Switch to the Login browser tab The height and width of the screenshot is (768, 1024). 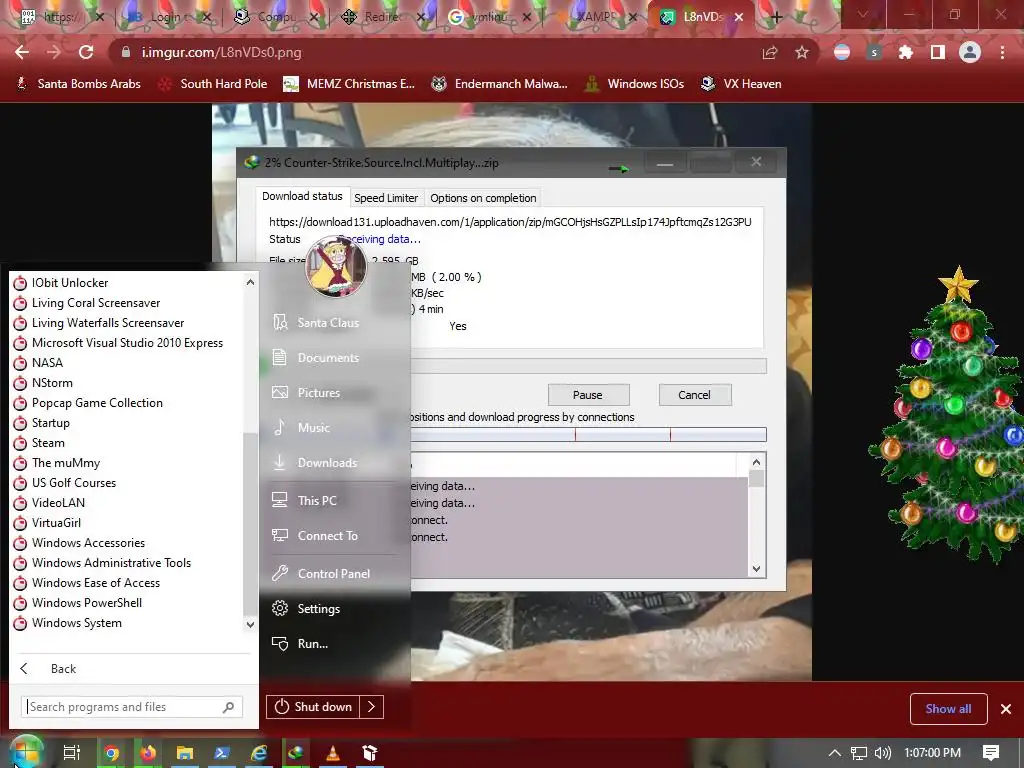tap(167, 17)
